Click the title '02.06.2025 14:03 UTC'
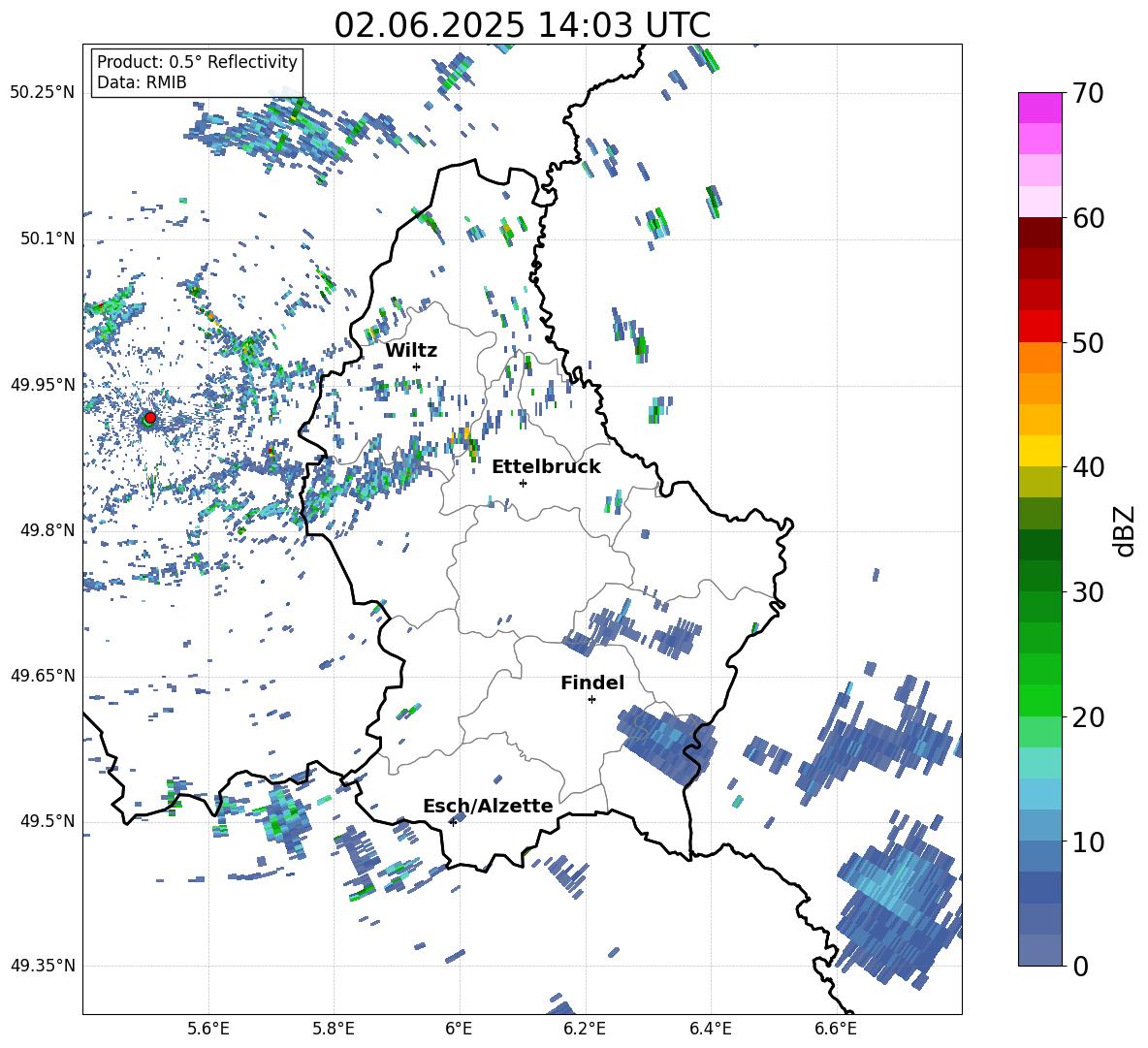This screenshot has width=1148, height=1048. point(523,25)
